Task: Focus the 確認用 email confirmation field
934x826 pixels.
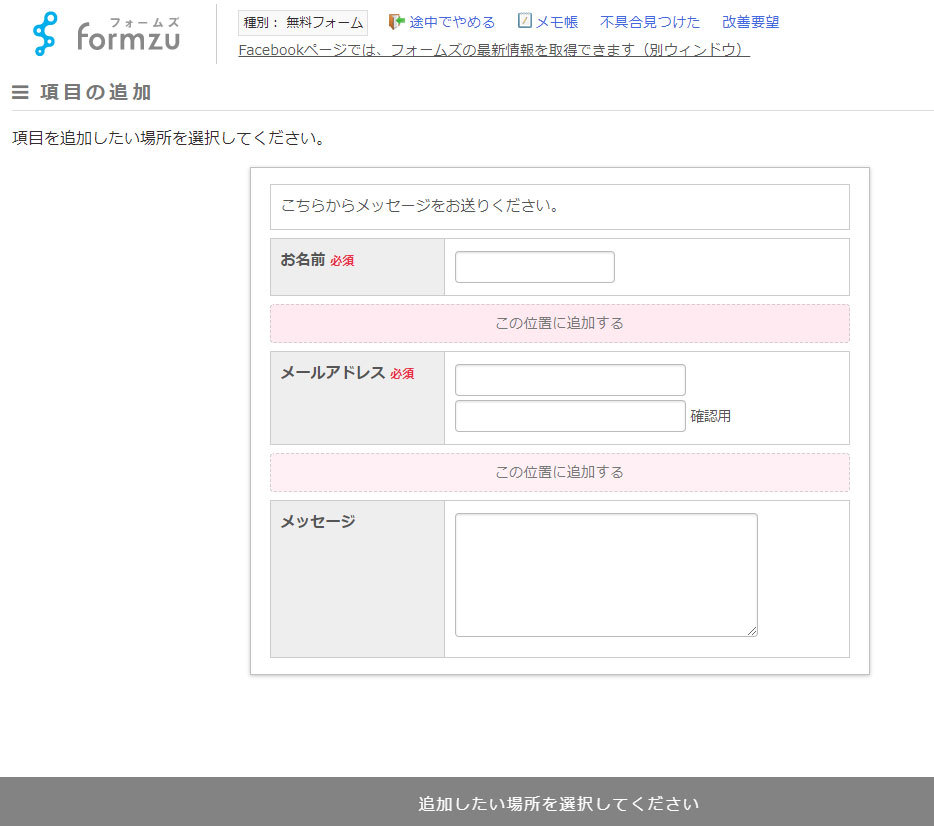Action: (570, 416)
